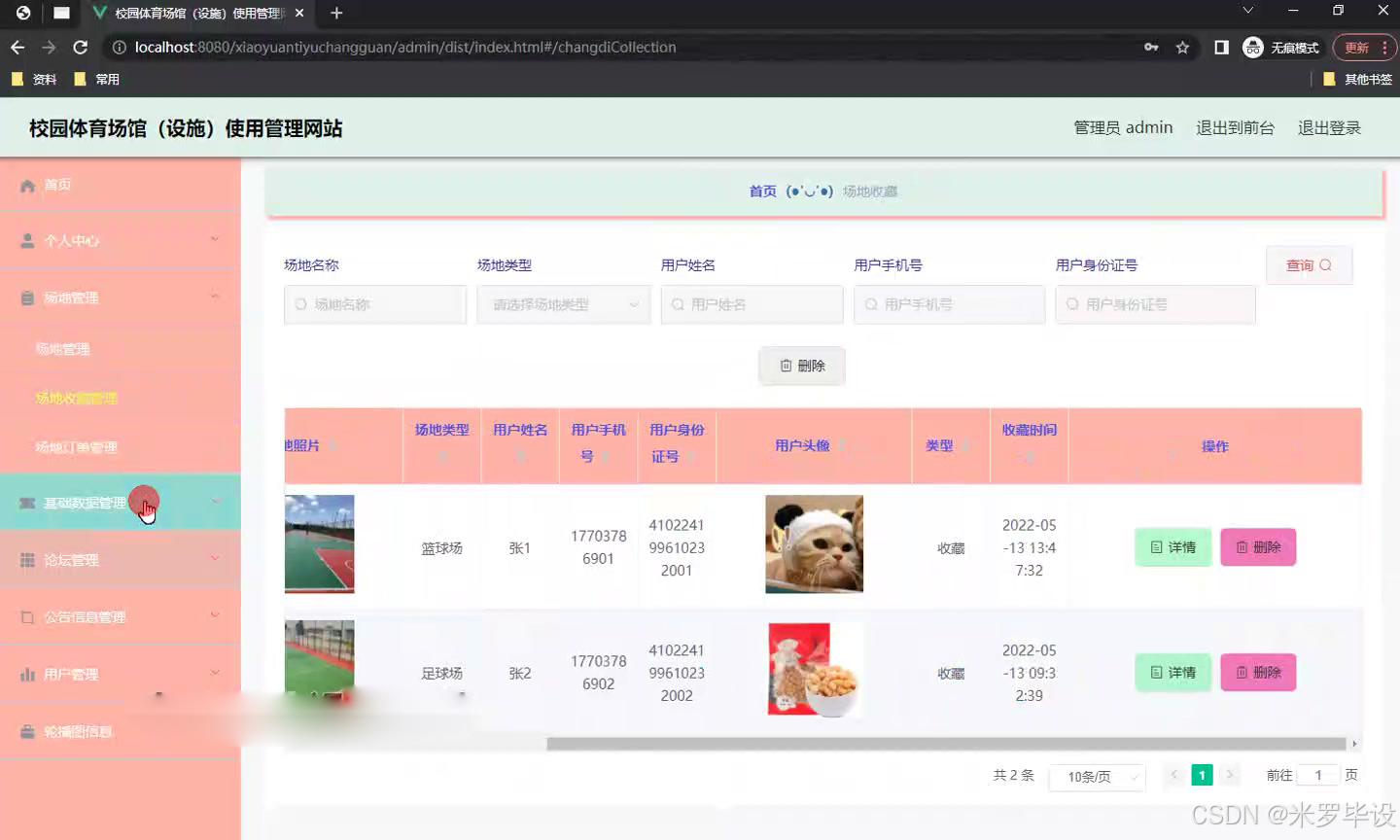Viewport: 1400px width, 840px height.
Task: Click 退出登录 in the header
Action: pos(1329,126)
